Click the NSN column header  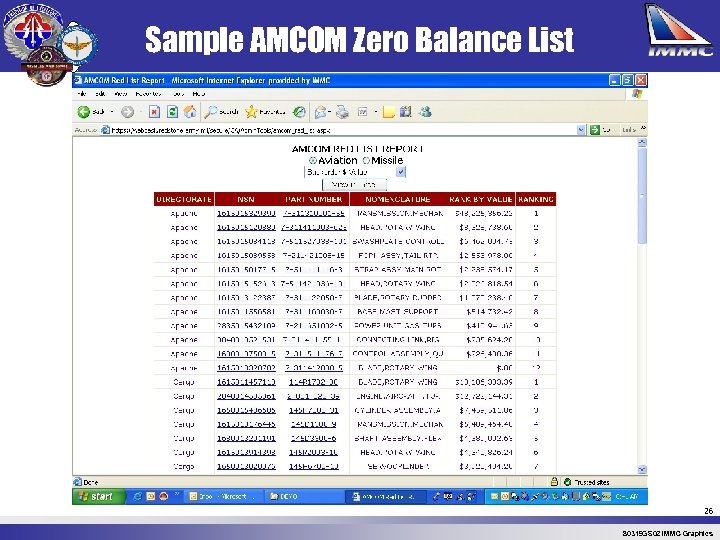click(x=246, y=199)
